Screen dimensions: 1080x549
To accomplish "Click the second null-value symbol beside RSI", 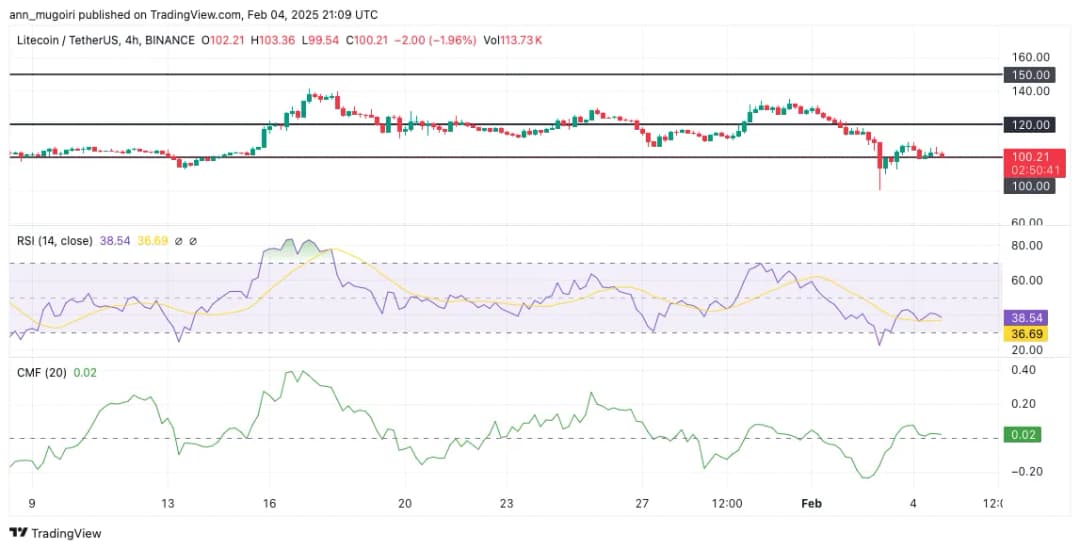I will click(193, 241).
